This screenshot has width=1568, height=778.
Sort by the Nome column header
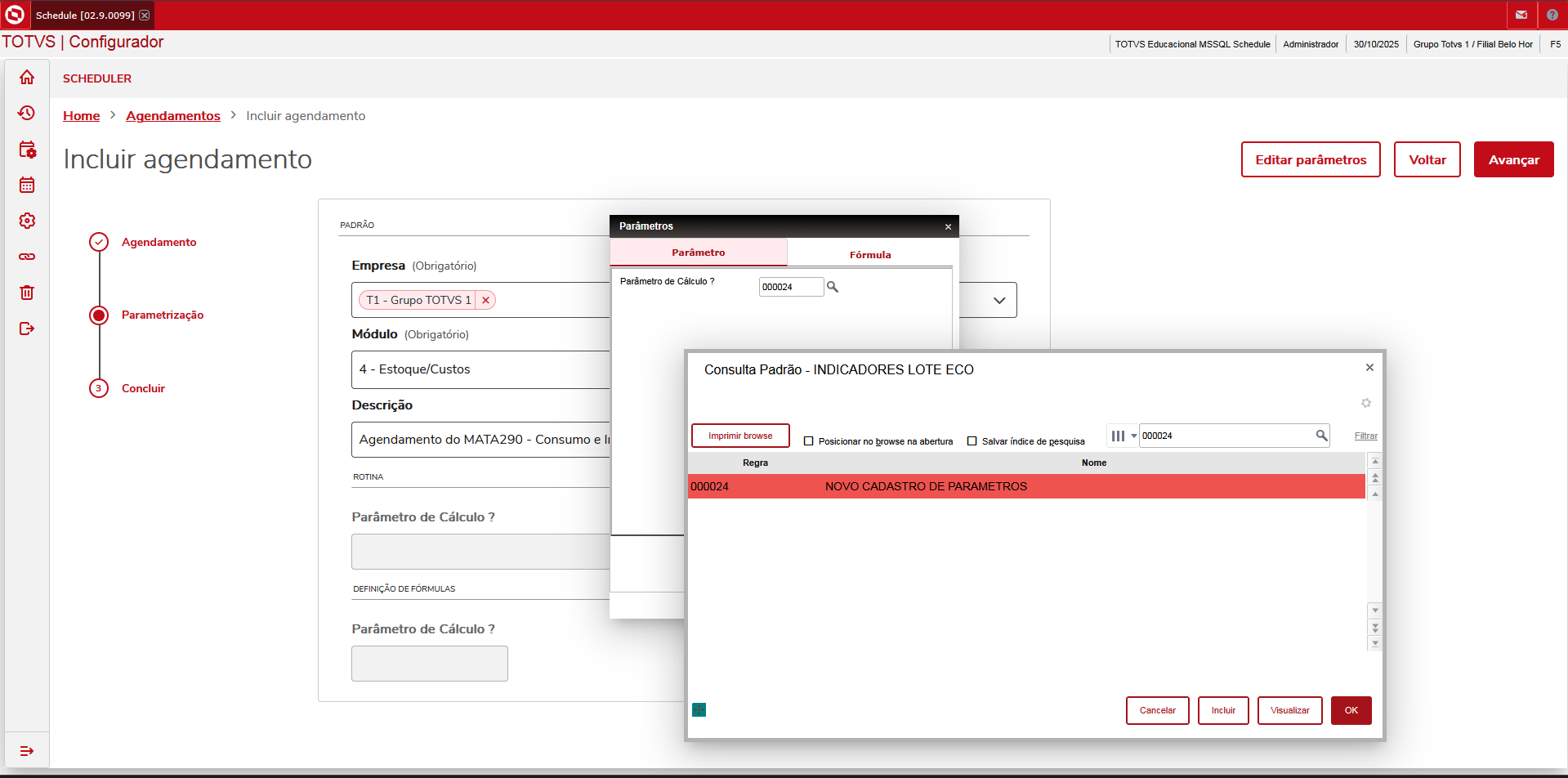pos(1094,463)
